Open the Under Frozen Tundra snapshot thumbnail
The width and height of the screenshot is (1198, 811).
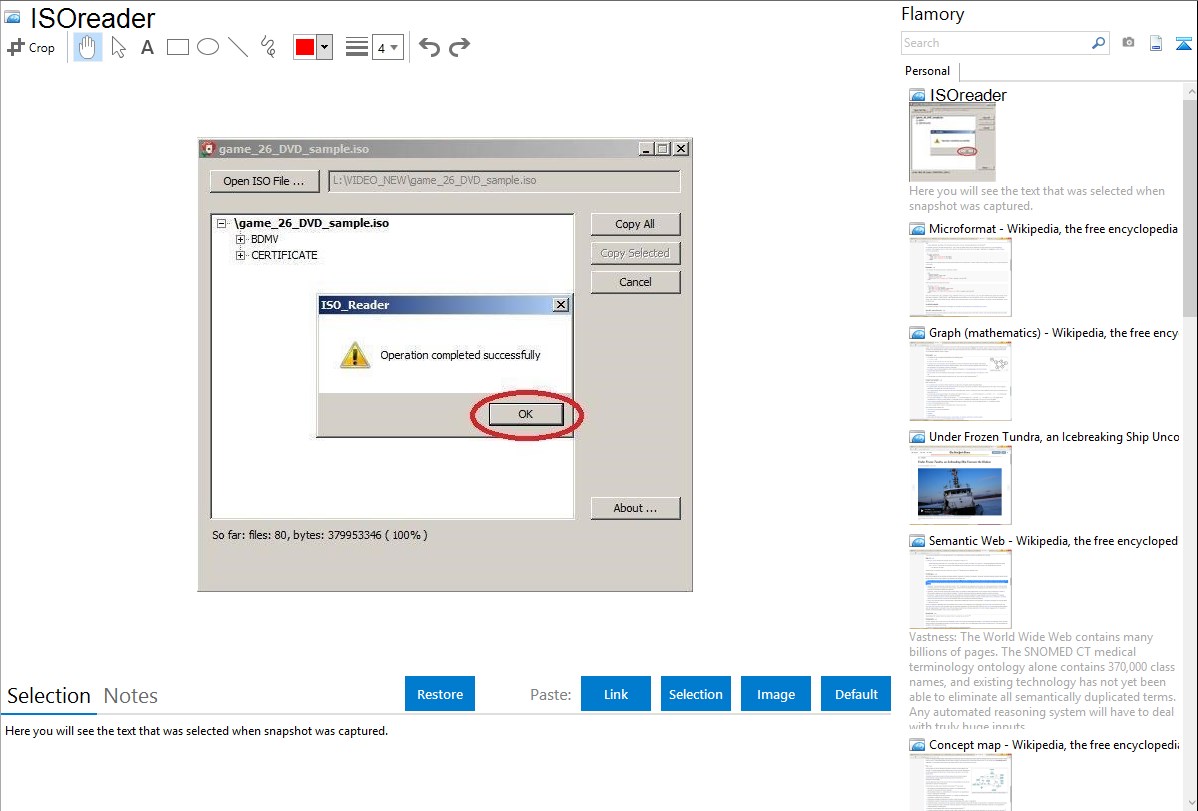tap(960, 485)
